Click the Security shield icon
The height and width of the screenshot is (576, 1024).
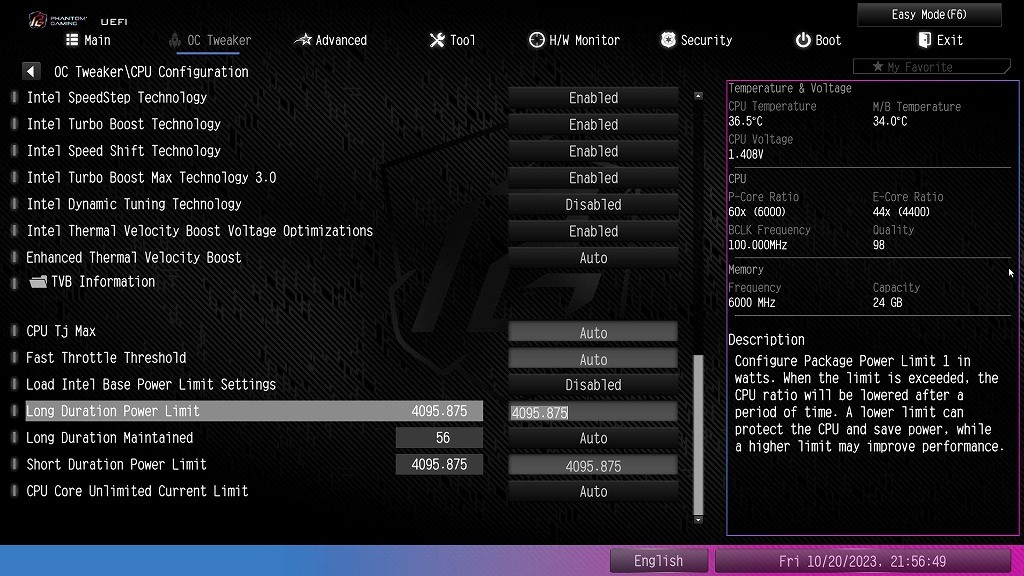tap(667, 40)
